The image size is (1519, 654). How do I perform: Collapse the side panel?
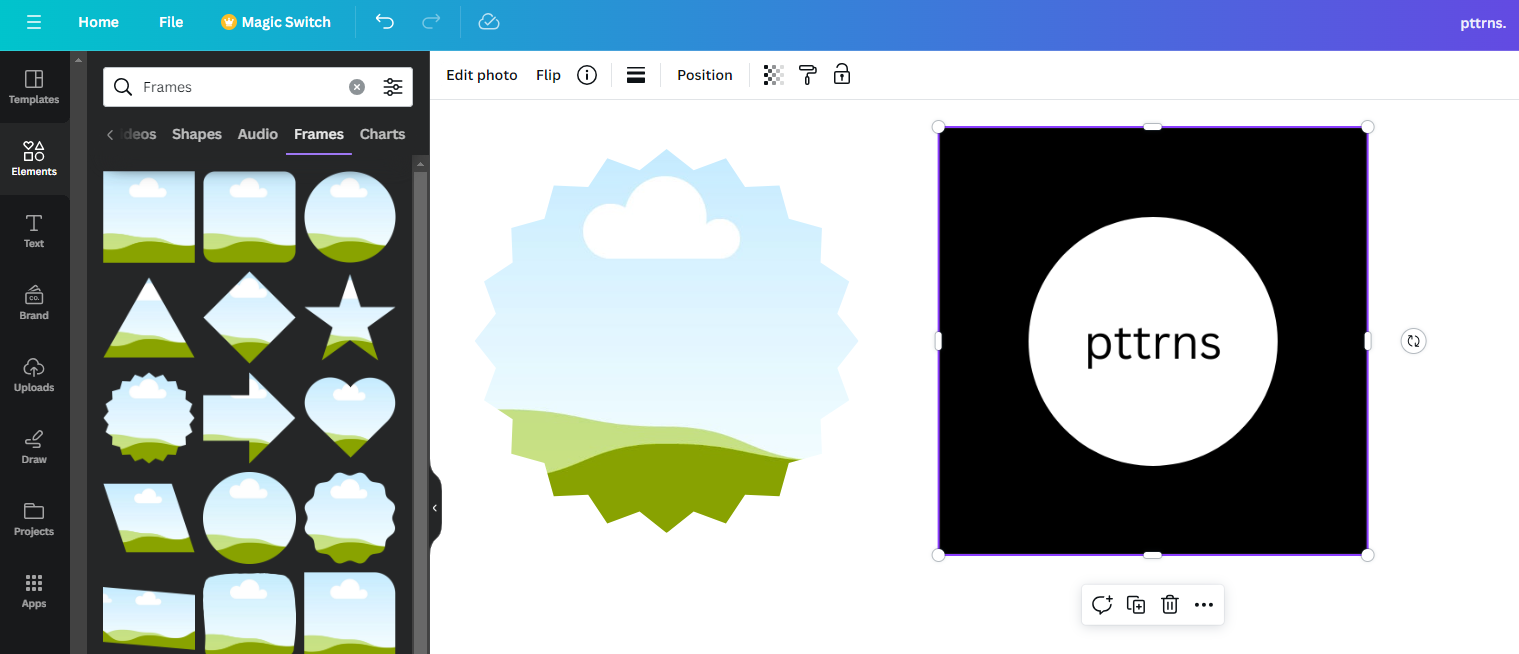(x=435, y=508)
